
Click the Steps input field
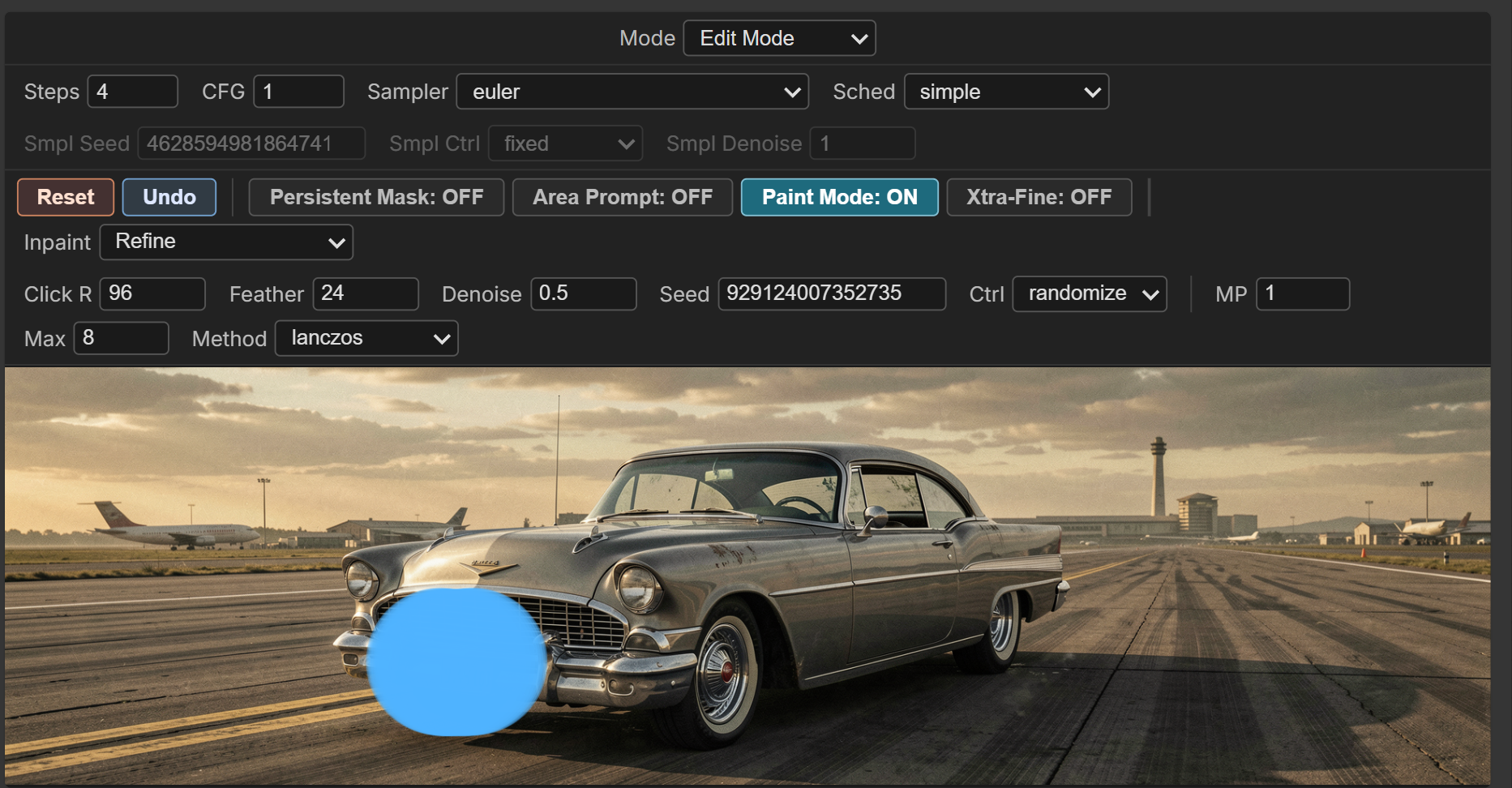pos(132,92)
